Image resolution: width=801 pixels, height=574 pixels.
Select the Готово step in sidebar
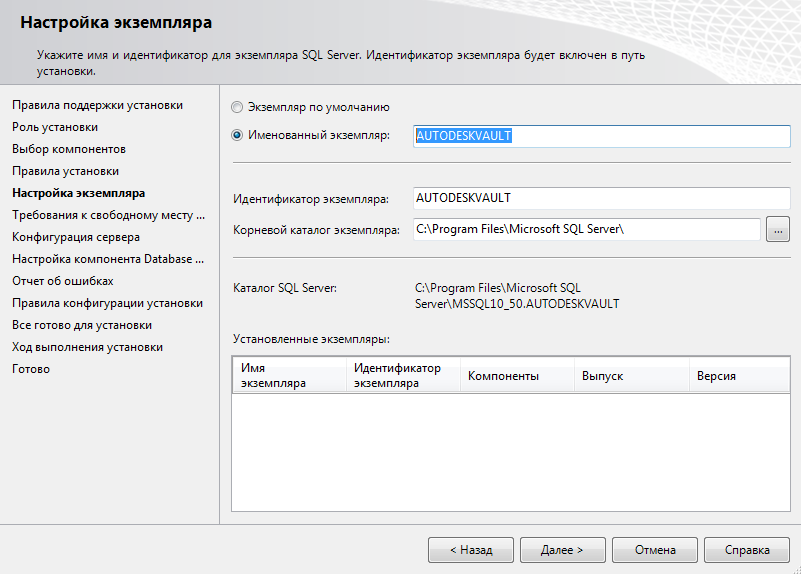click(31, 369)
